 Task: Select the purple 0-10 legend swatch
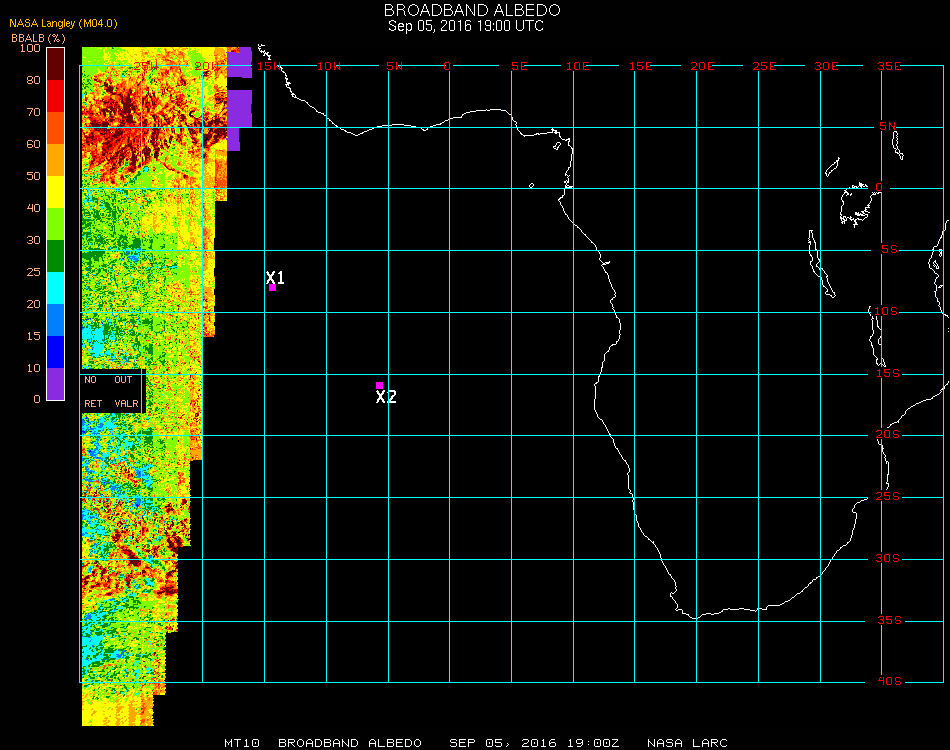56,384
